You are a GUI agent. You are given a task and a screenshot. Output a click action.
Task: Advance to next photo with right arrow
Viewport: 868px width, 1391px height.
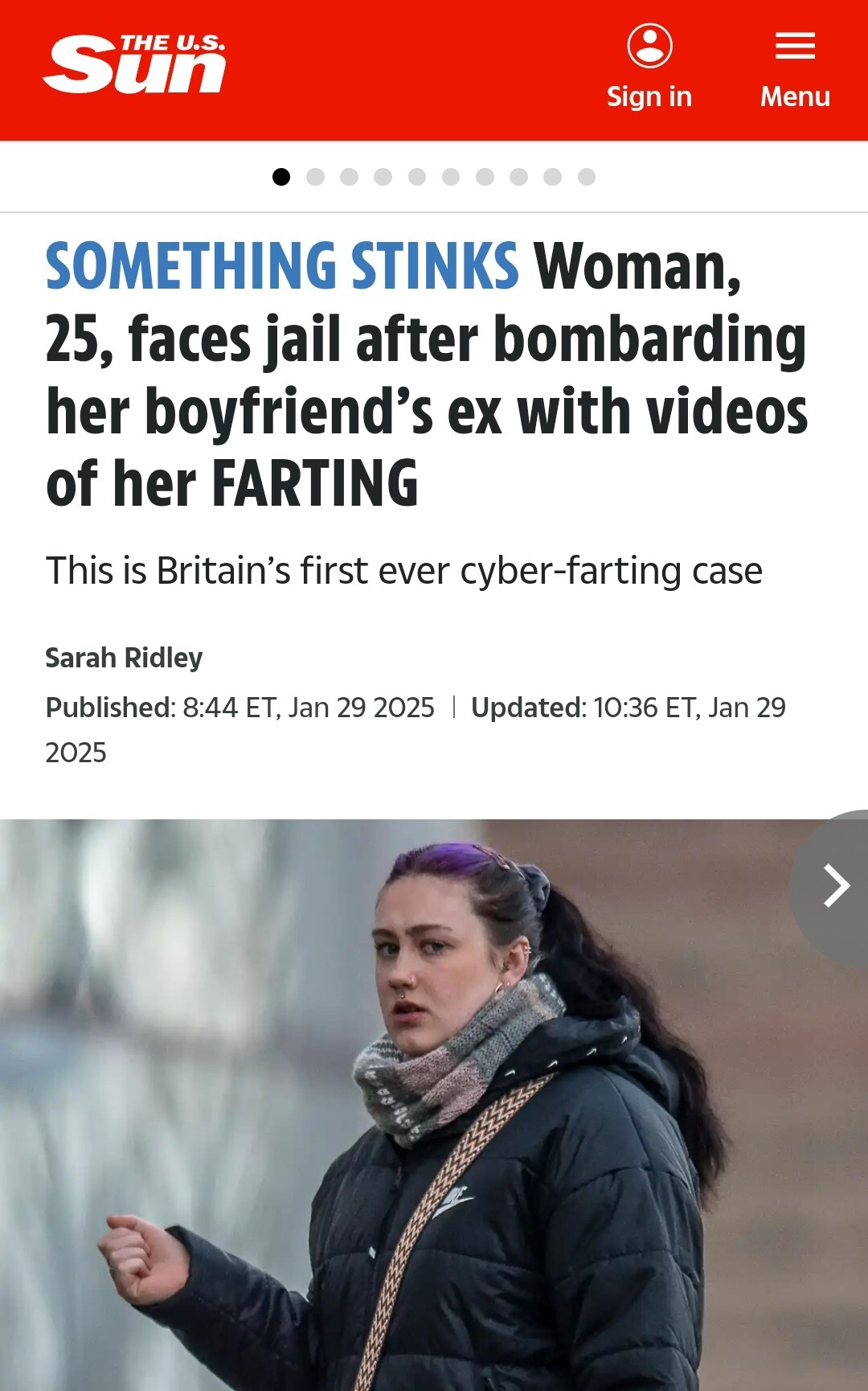point(836,886)
